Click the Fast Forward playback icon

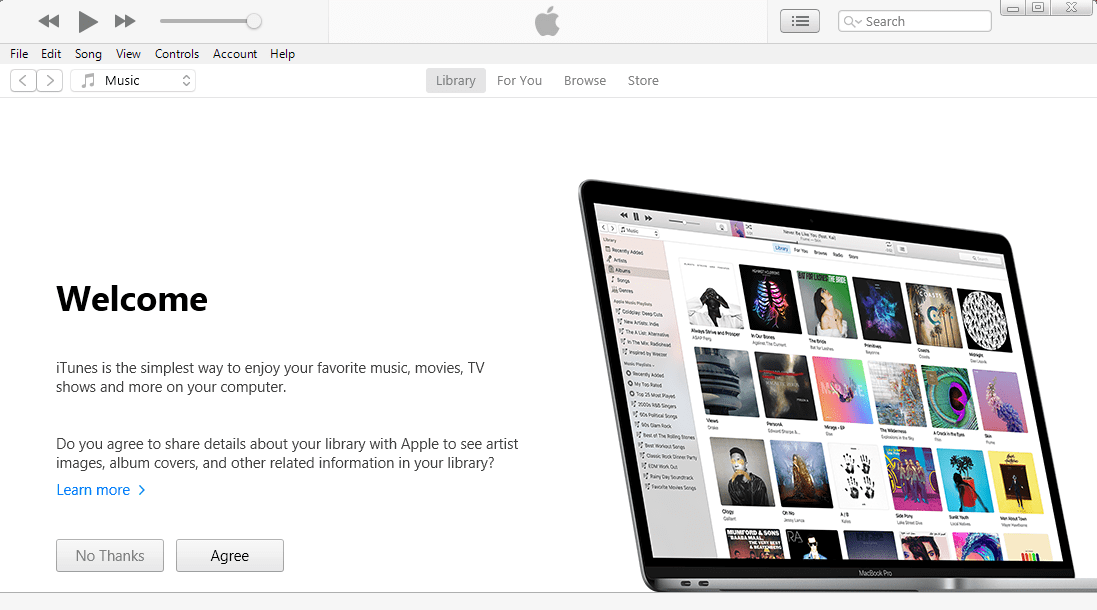click(124, 20)
